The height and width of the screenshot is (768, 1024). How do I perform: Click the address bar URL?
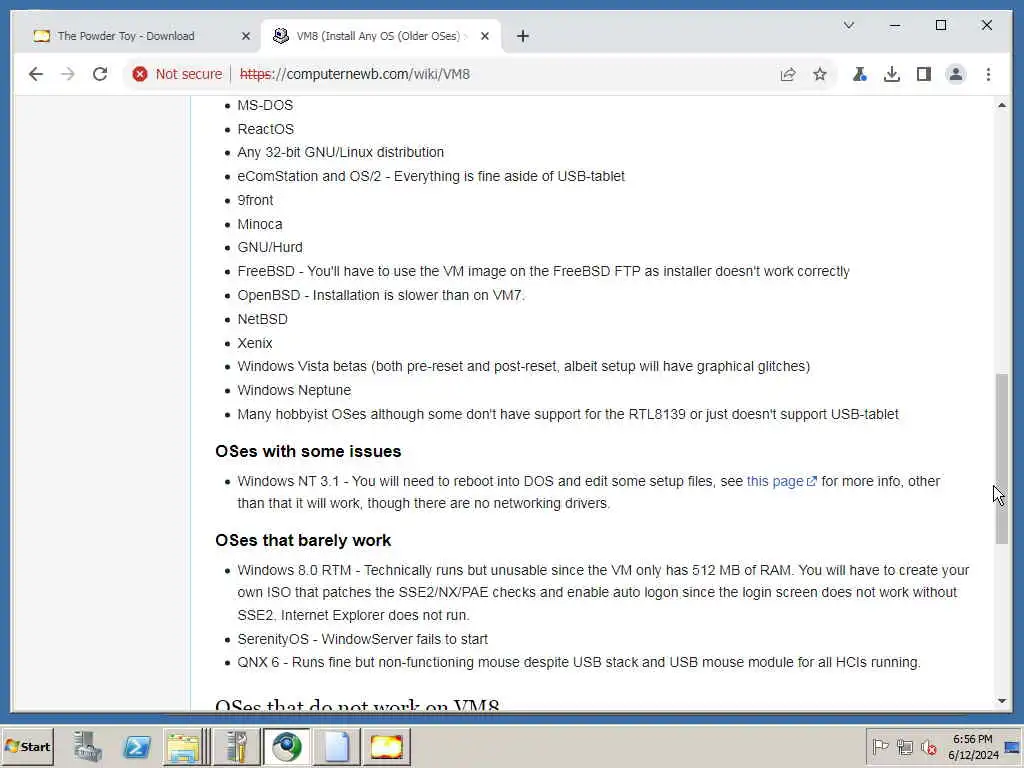tap(355, 74)
